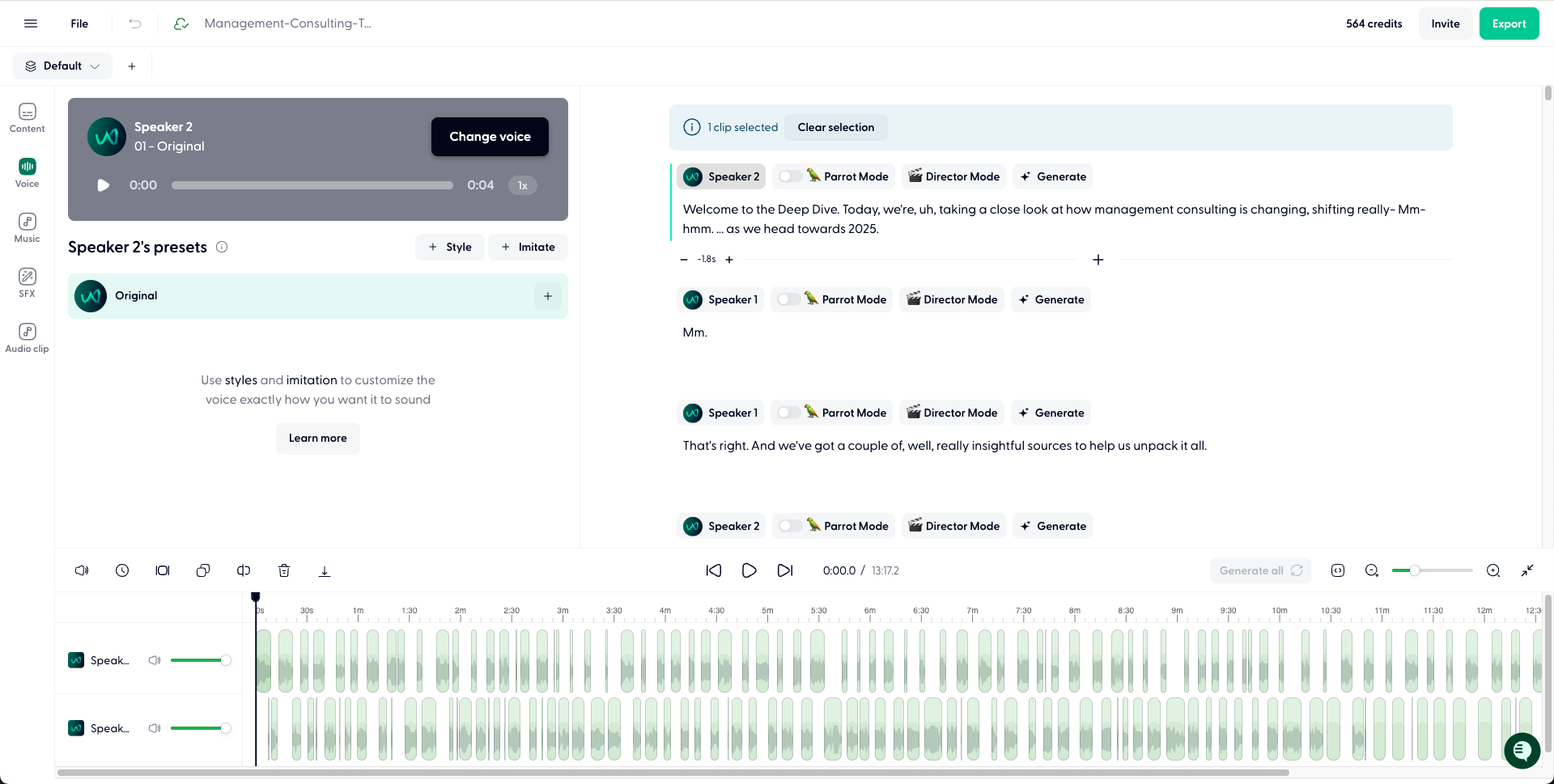Screen dimensions: 1554x784
Task: Click the Export button
Action: (1509, 23)
